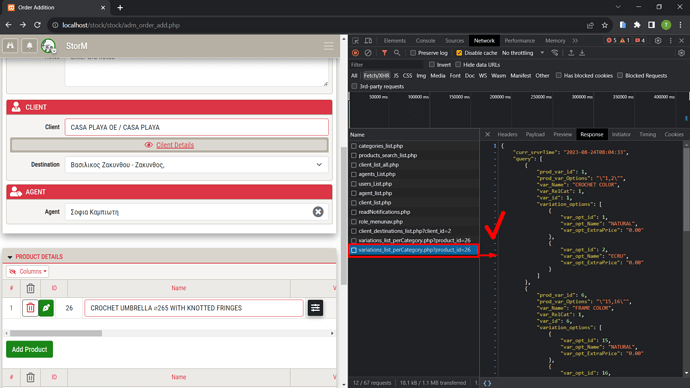Screen dimensions: 690x388
Task: Click the notification bell icon in StorM header
Action: tap(29, 46)
